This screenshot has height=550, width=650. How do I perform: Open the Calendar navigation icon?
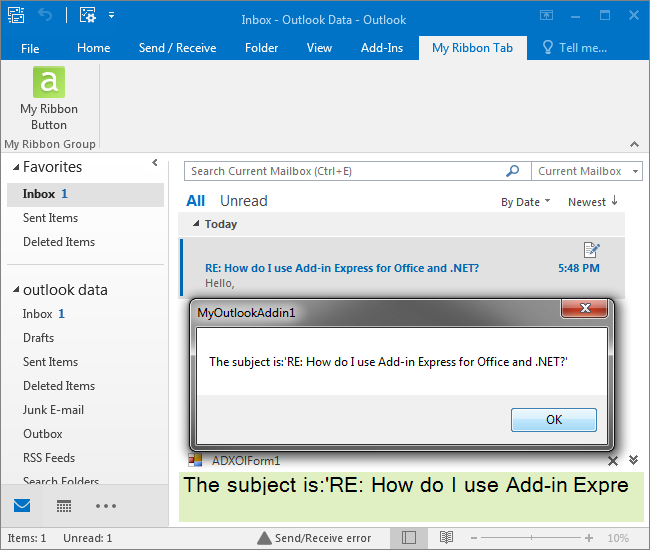64,506
